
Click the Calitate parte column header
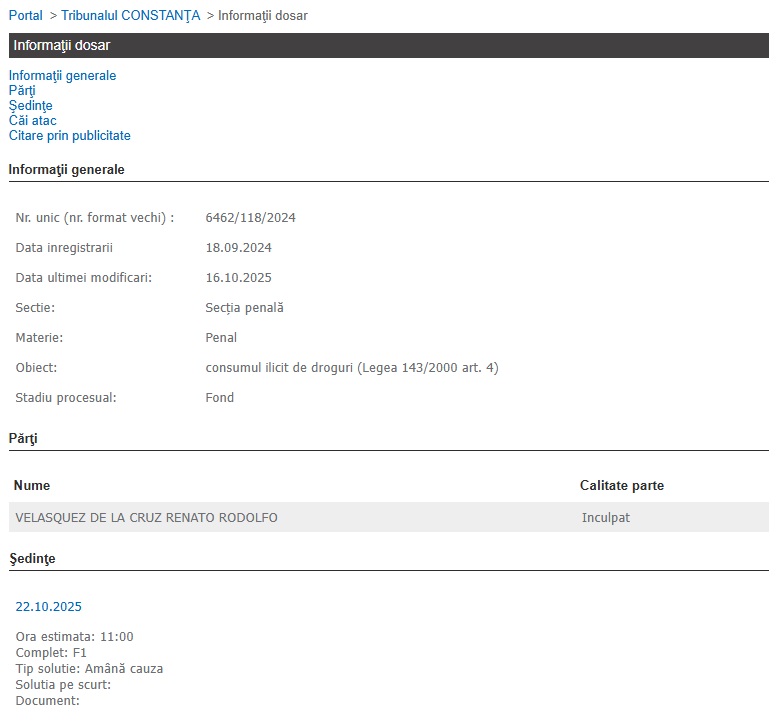coord(621,486)
